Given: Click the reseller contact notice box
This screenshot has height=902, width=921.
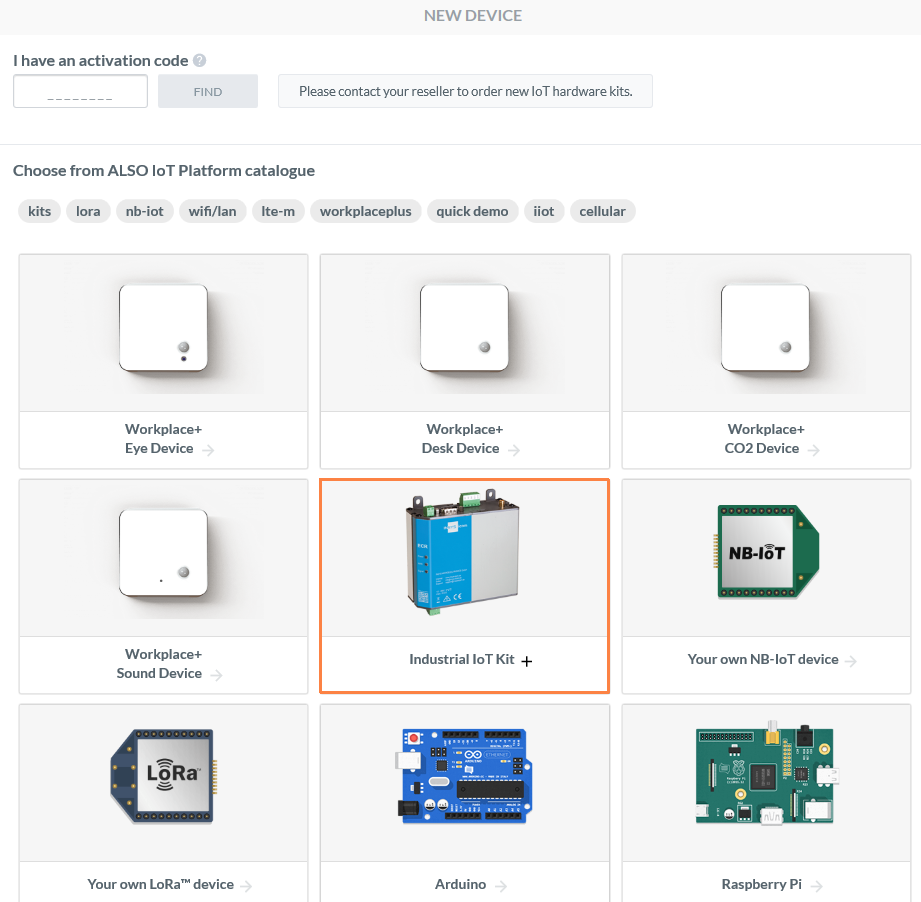Looking at the screenshot, I should [465, 91].
